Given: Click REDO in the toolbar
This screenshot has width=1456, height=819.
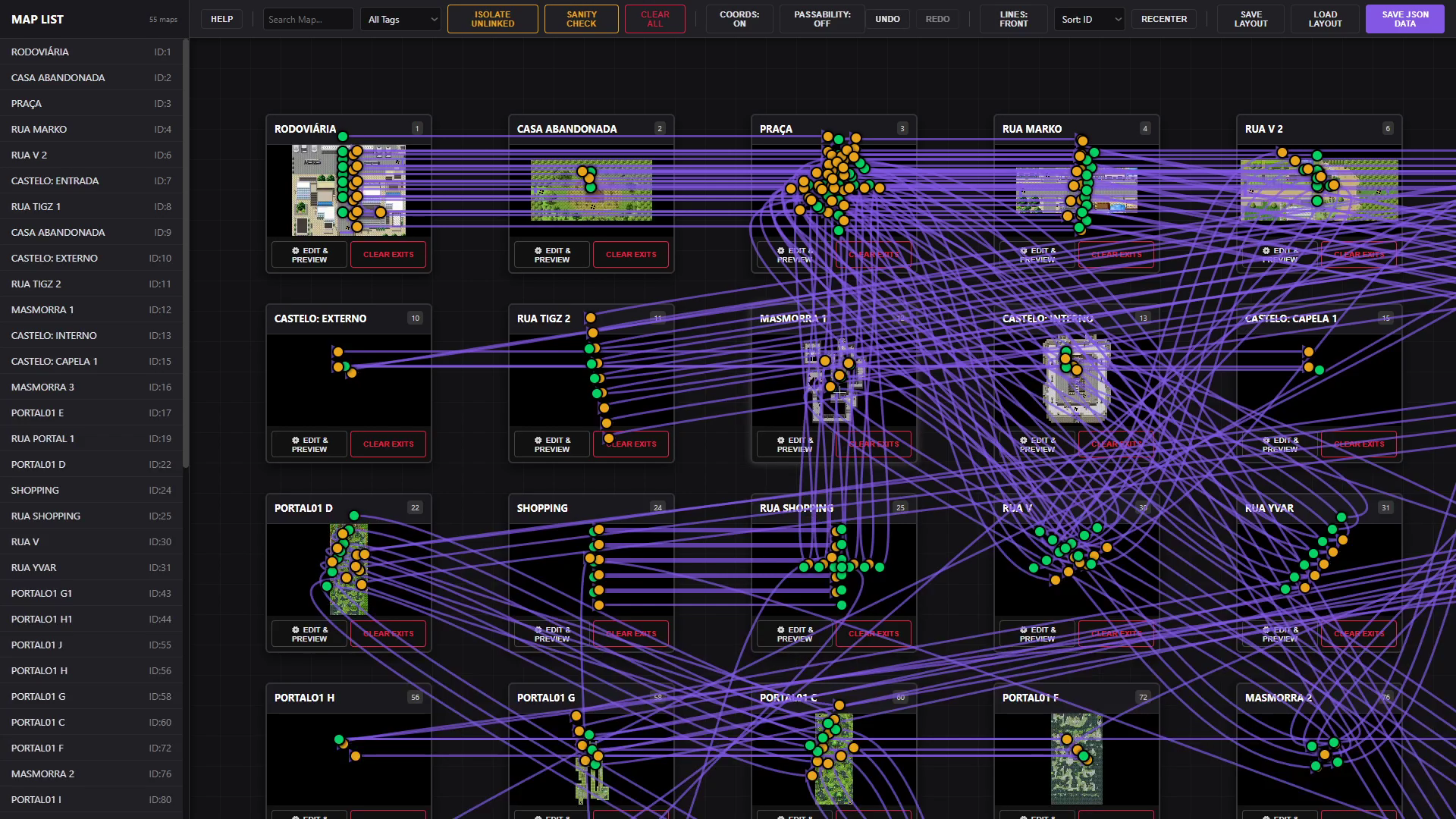Looking at the screenshot, I should 937,19.
